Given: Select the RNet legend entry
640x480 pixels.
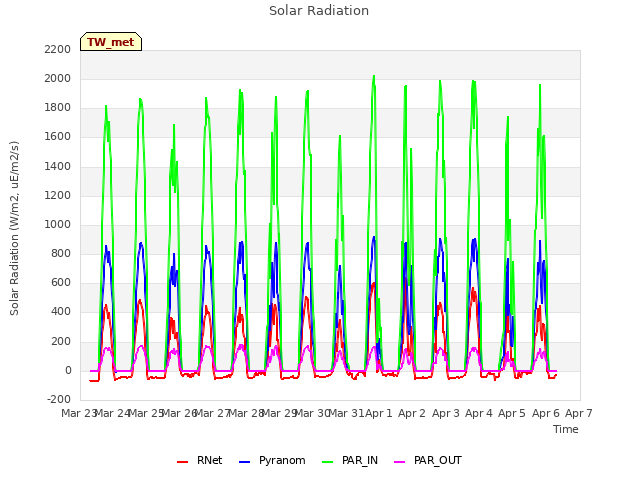Looking at the screenshot, I should (199, 460).
